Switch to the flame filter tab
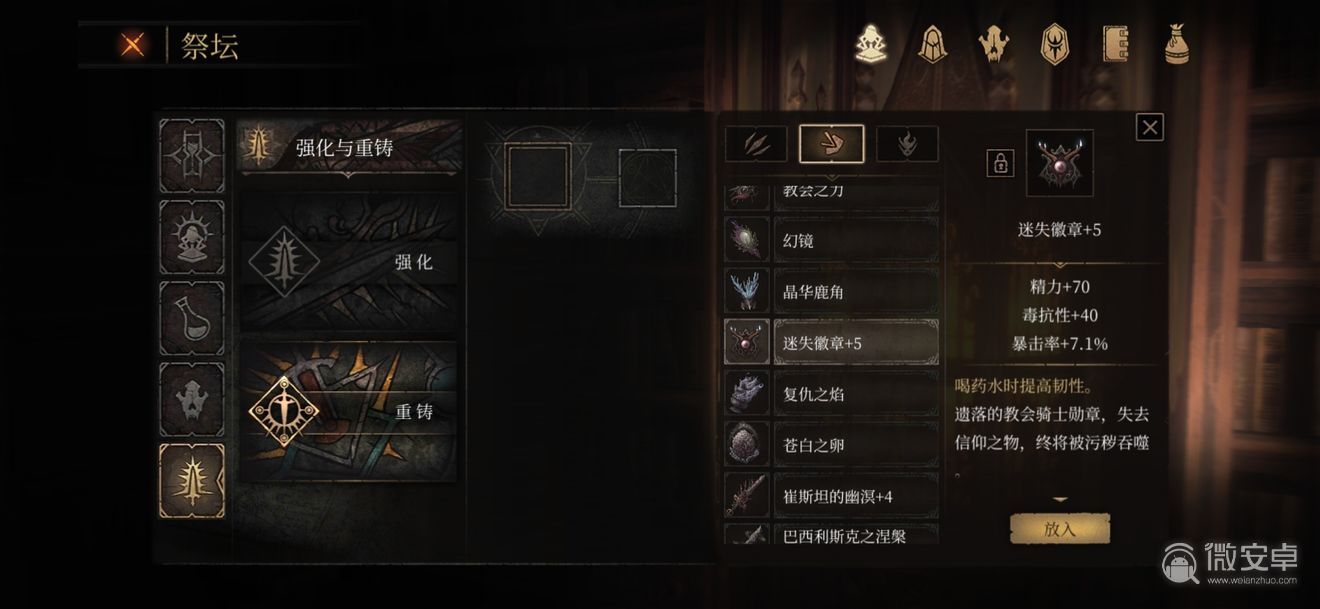 tap(907, 144)
